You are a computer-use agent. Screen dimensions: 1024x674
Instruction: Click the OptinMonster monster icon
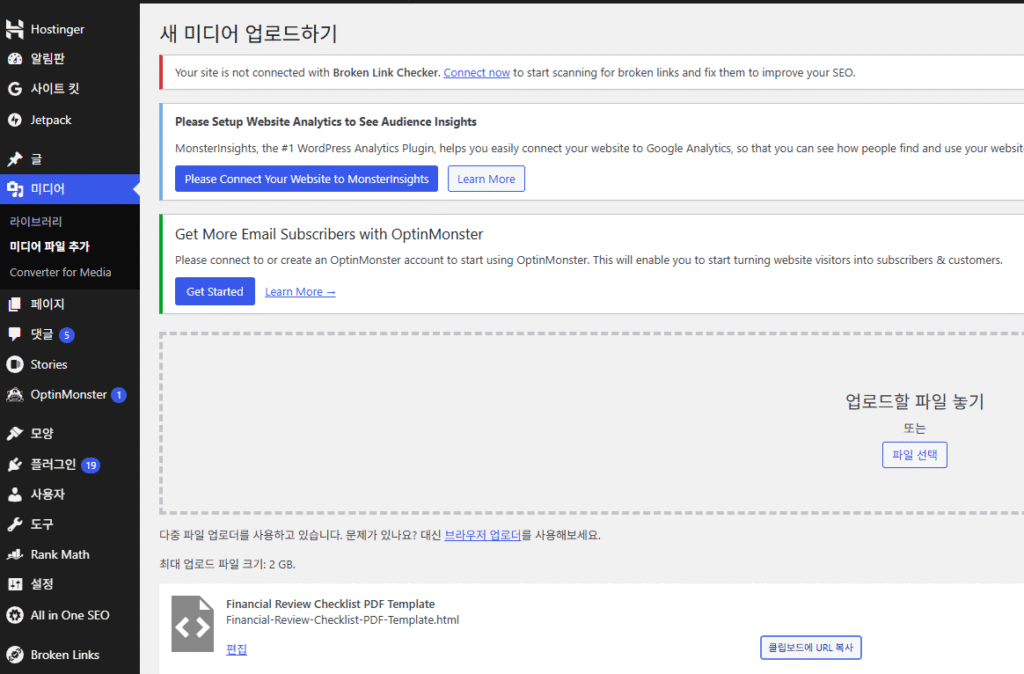14,394
